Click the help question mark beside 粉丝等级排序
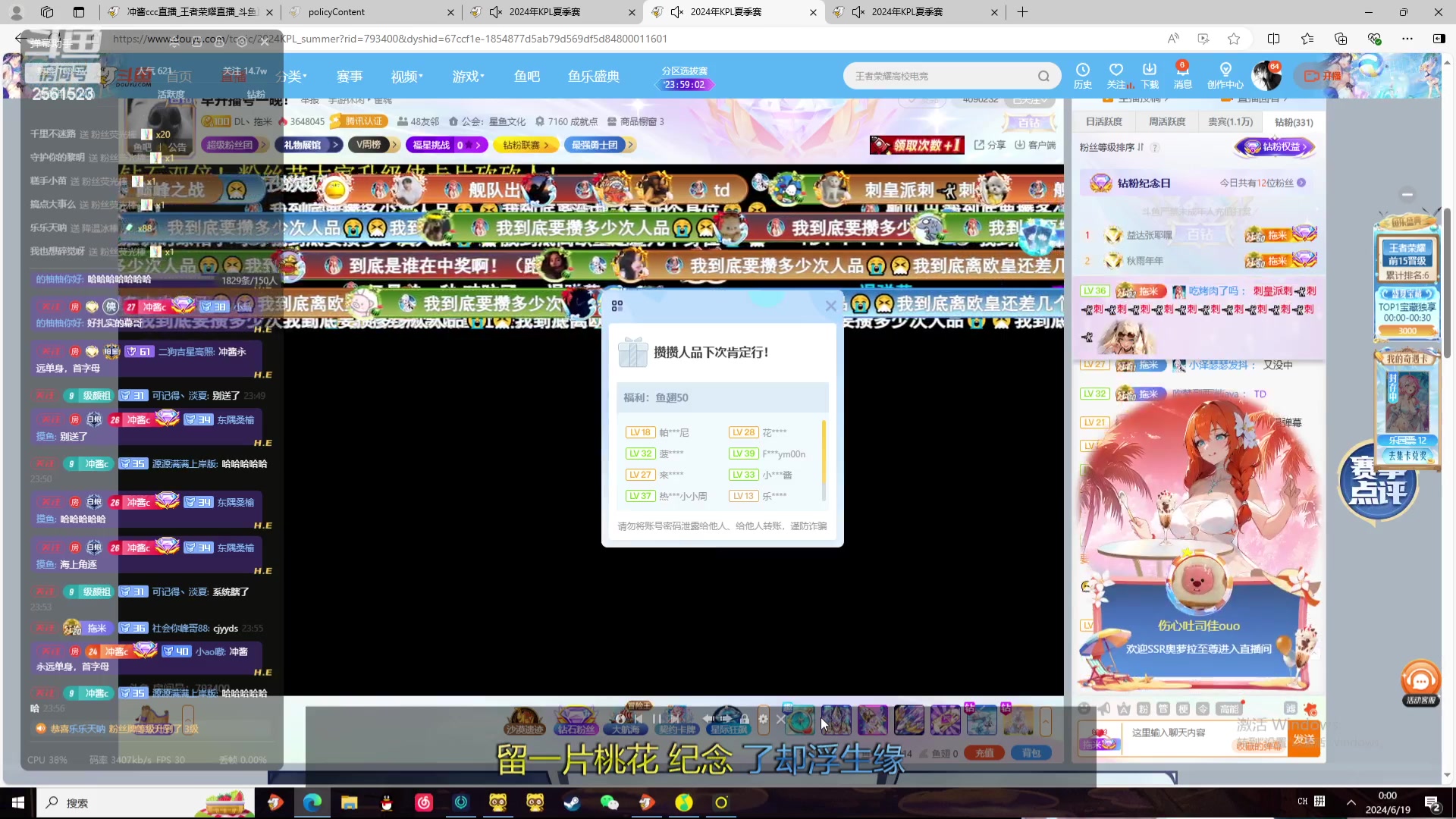The image size is (1456, 819). 1155,148
